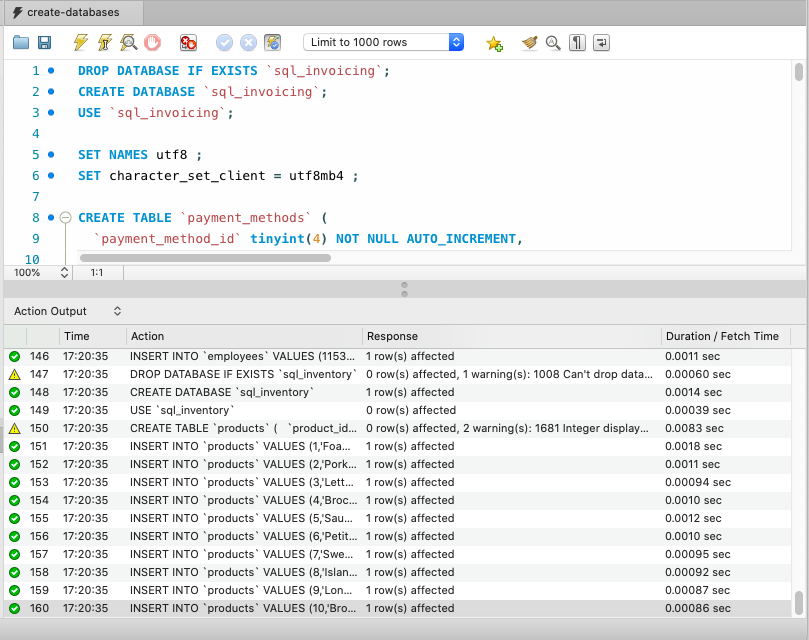Viewport: 809px width, 640px height.
Task: Click the 100% zoom control
Action: [25, 272]
